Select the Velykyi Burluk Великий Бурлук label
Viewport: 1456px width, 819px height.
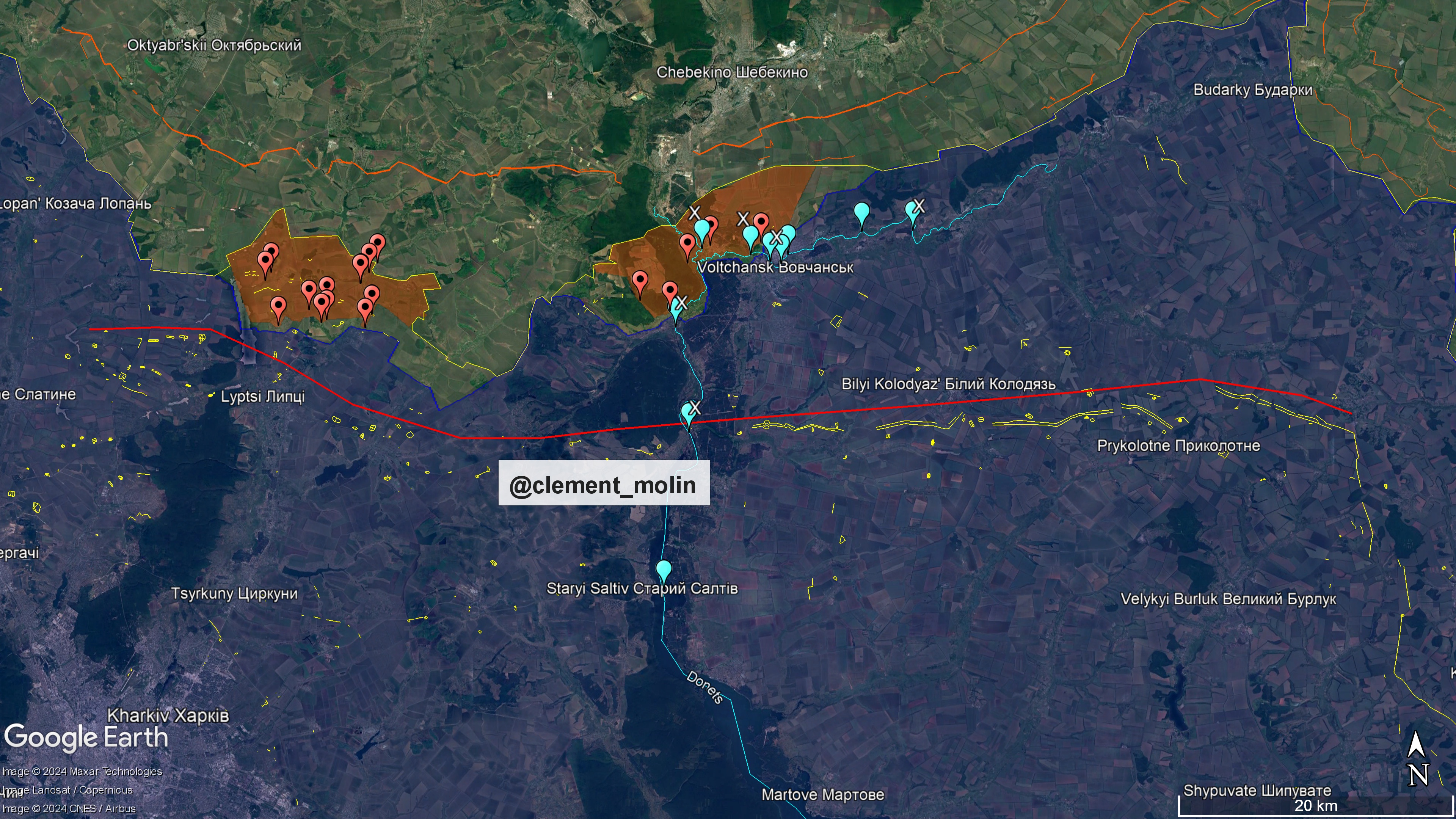point(1228,599)
